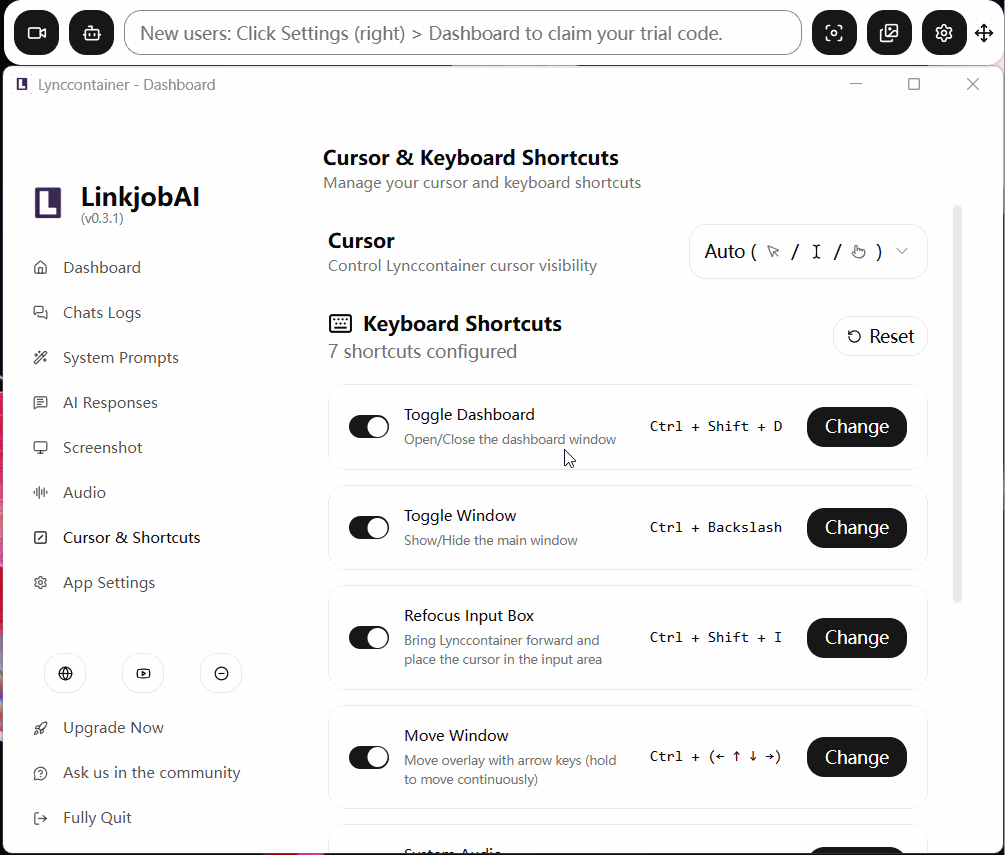Image resolution: width=1005 pixels, height=855 pixels.
Task: Click "Open/Close the dashboard window" description
Action: [x=510, y=439]
